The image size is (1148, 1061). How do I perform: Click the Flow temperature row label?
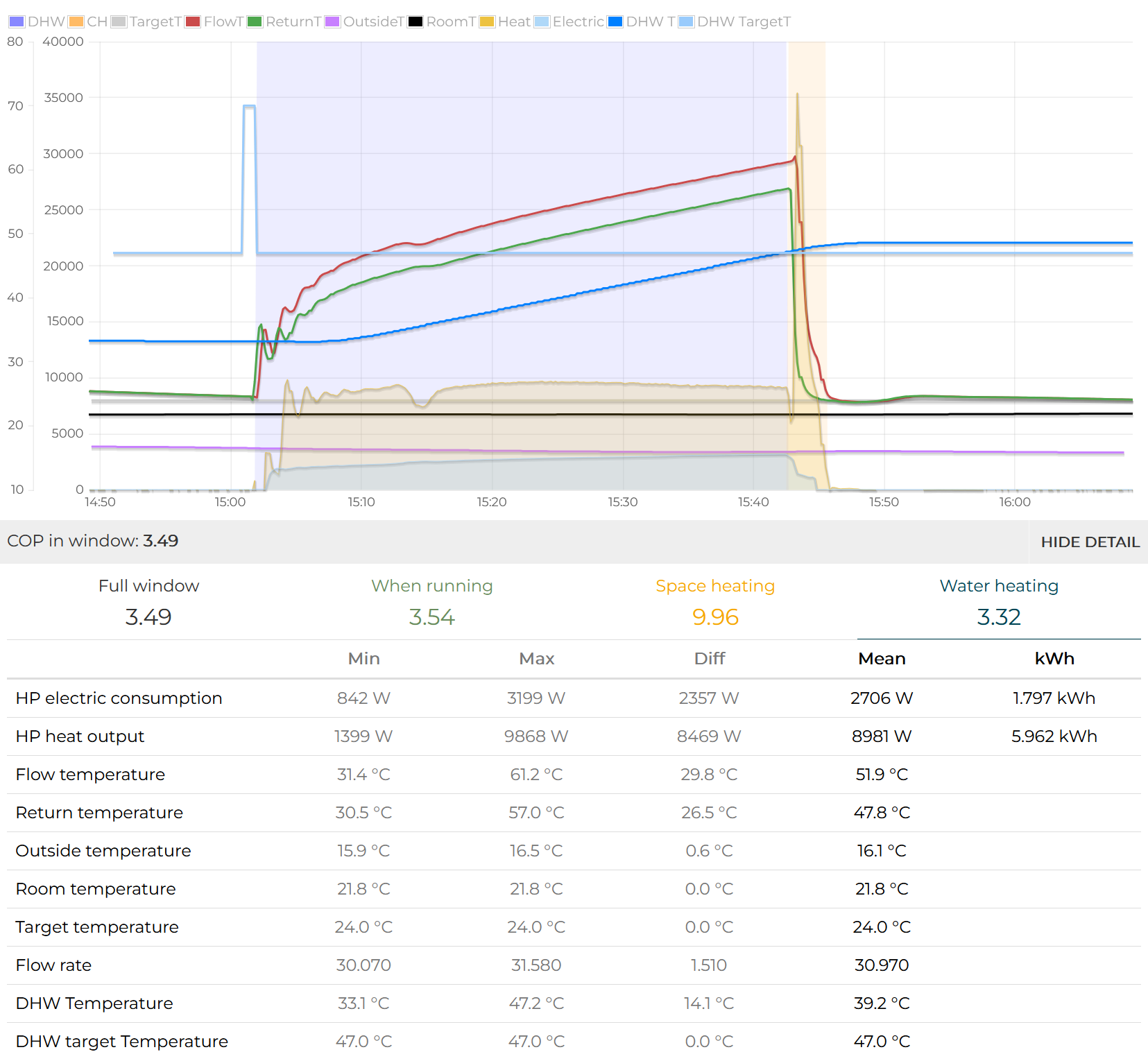90,775
